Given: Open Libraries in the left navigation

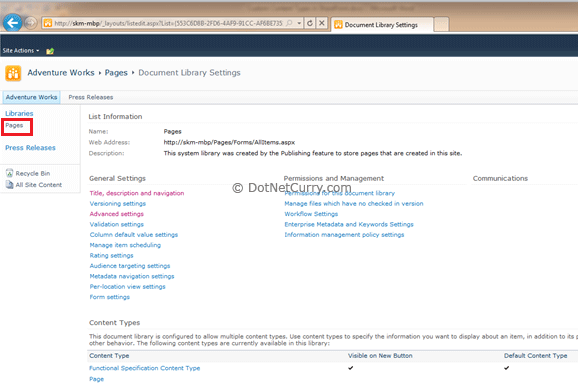Looking at the screenshot, I should point(19,113).
